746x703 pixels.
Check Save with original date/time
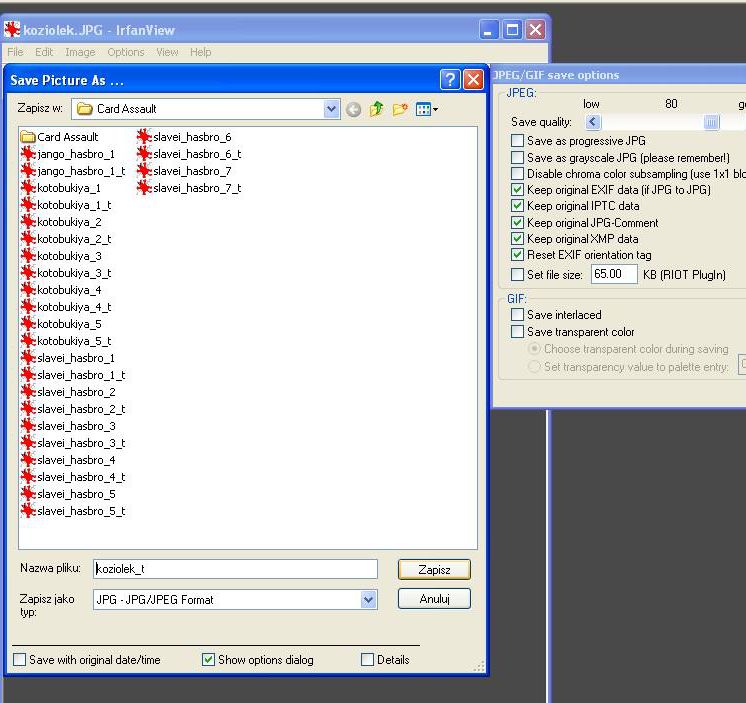pos(20,660)
